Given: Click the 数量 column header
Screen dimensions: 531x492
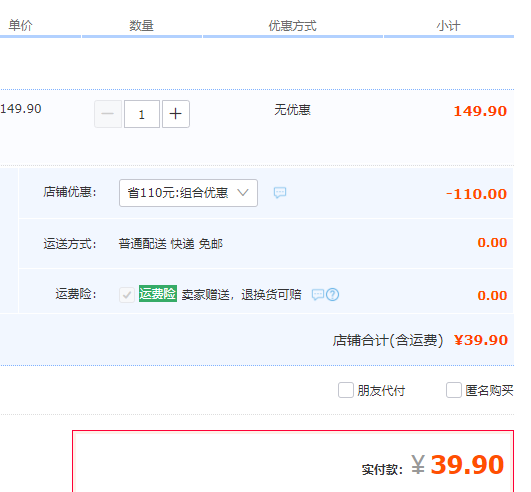Looking at the screenshot, I should [x=142, y=26].
